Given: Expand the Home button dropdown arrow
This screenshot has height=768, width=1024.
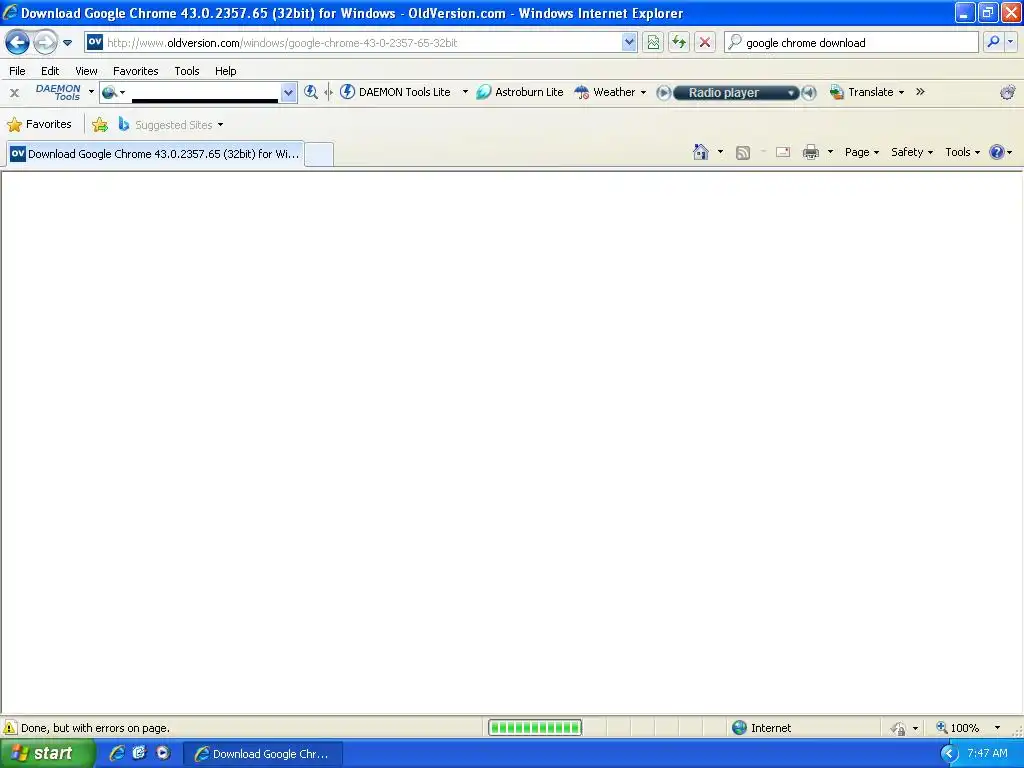Looking at the screenshot, I should coord(720,152).
